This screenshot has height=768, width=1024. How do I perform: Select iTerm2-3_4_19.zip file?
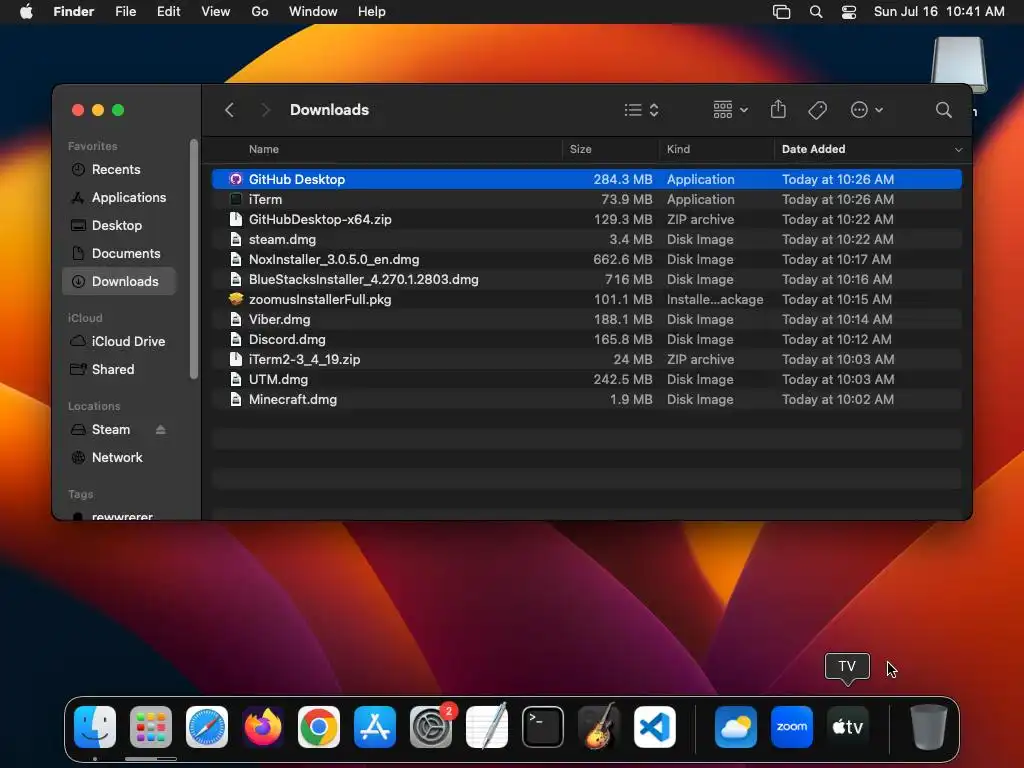(586, 359)
